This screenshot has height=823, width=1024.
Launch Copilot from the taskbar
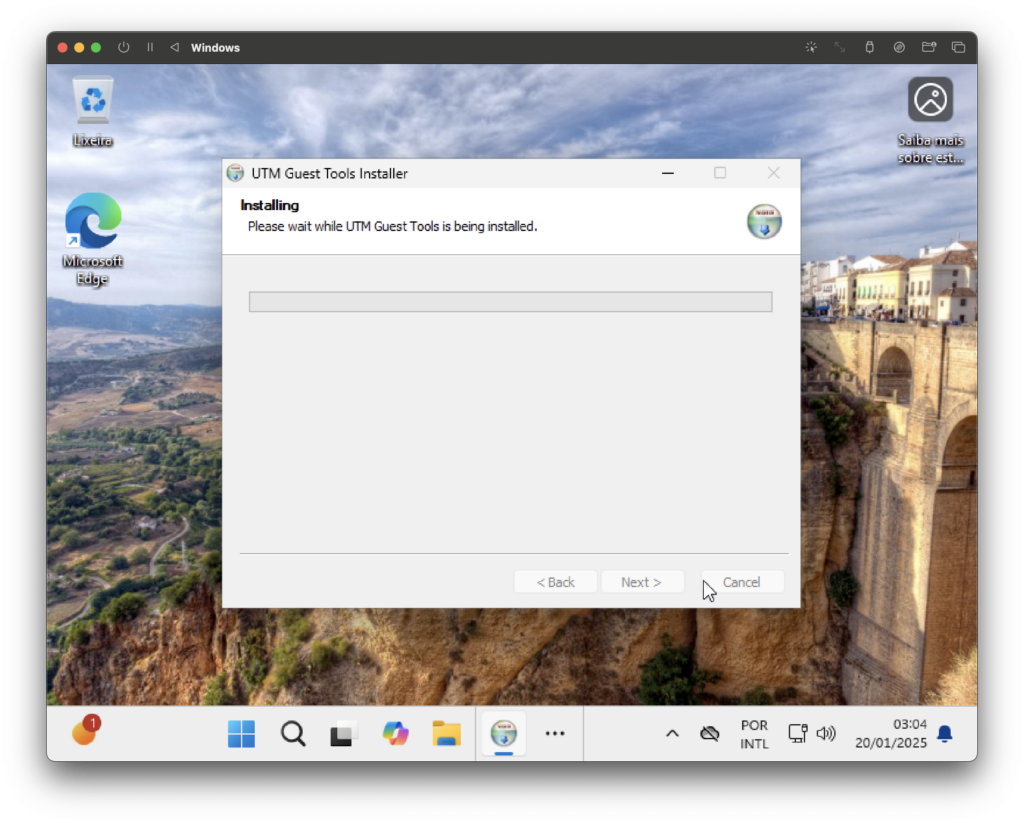[x=395, y=734]
